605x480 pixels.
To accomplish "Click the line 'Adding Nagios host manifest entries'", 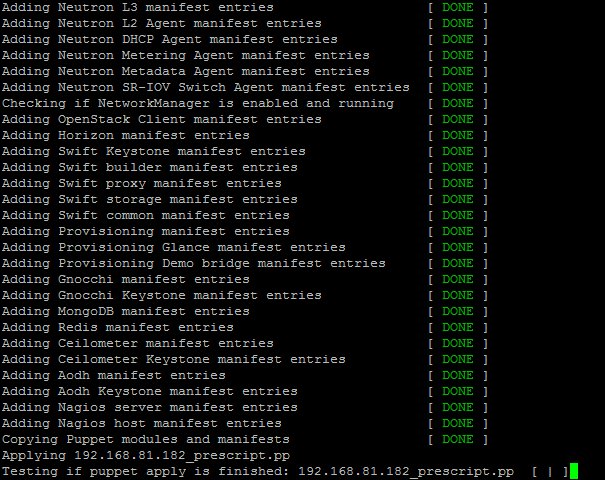I will 142,424.
